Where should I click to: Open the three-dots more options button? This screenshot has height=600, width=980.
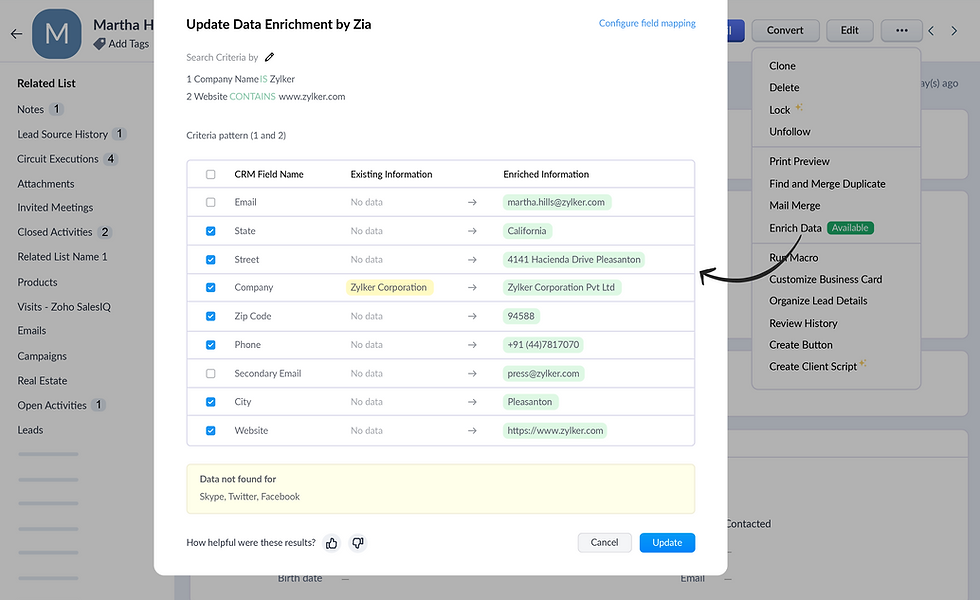coord(901,30)
